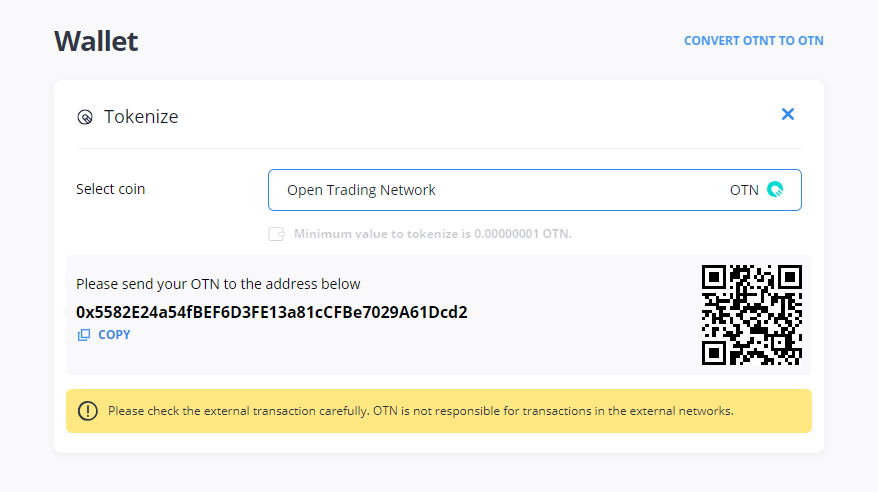
Task: Click the Open Trading Network coin name
Action: coord(361,190)
